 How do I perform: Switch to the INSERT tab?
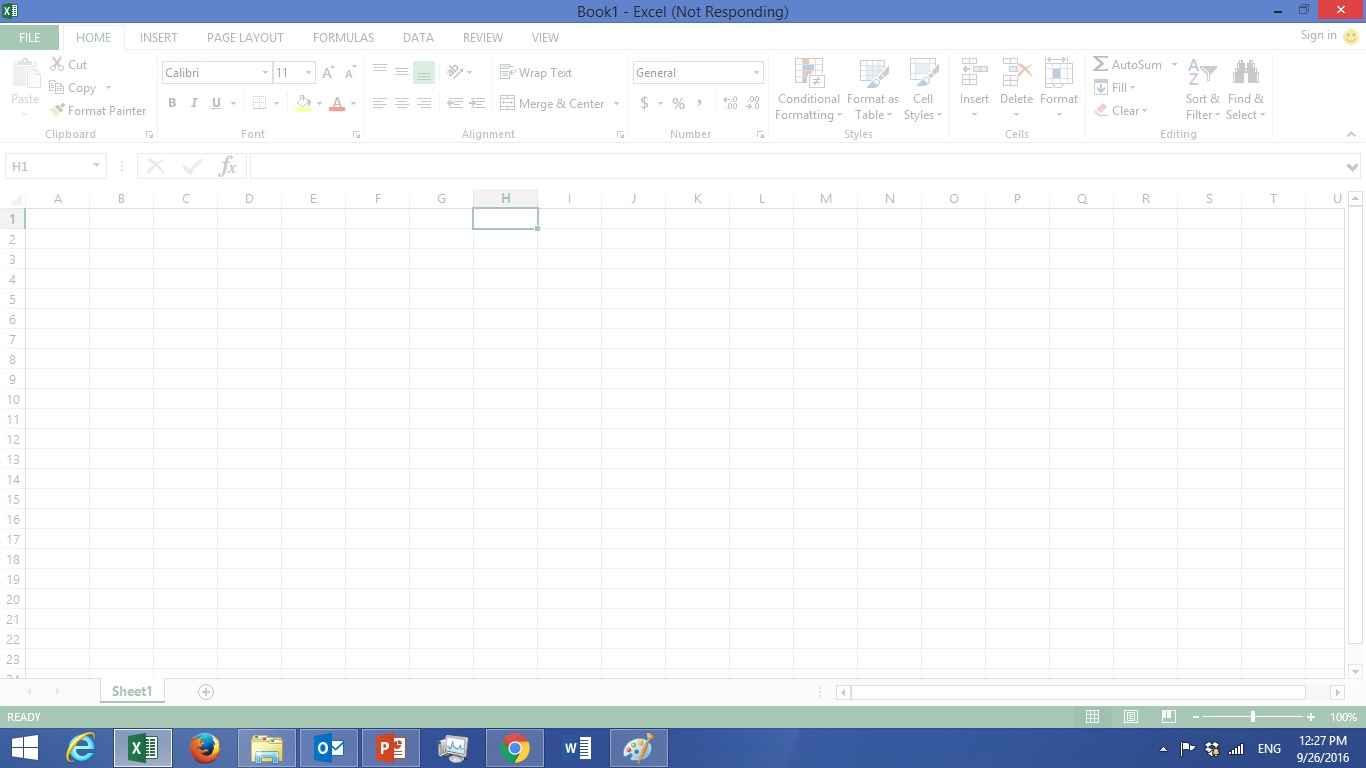point(159,38)
